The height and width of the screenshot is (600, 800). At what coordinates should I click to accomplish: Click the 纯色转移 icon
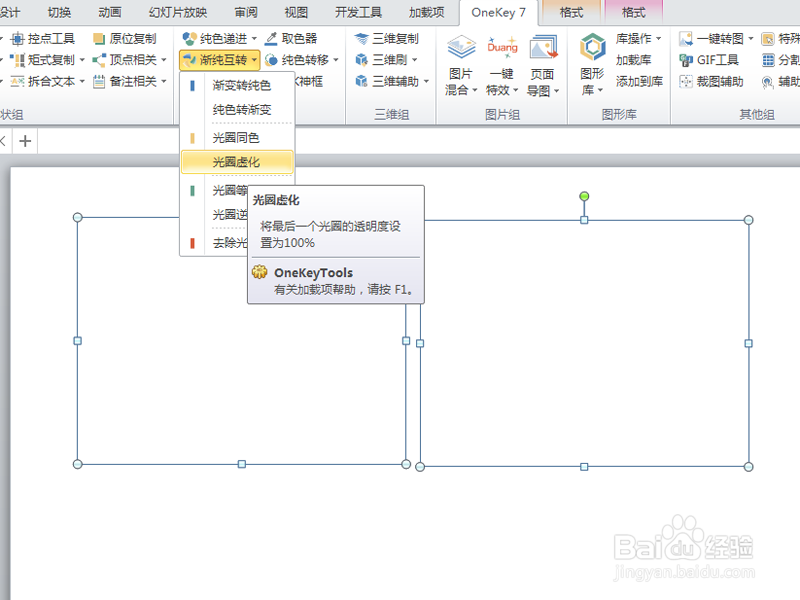point(271,60)
